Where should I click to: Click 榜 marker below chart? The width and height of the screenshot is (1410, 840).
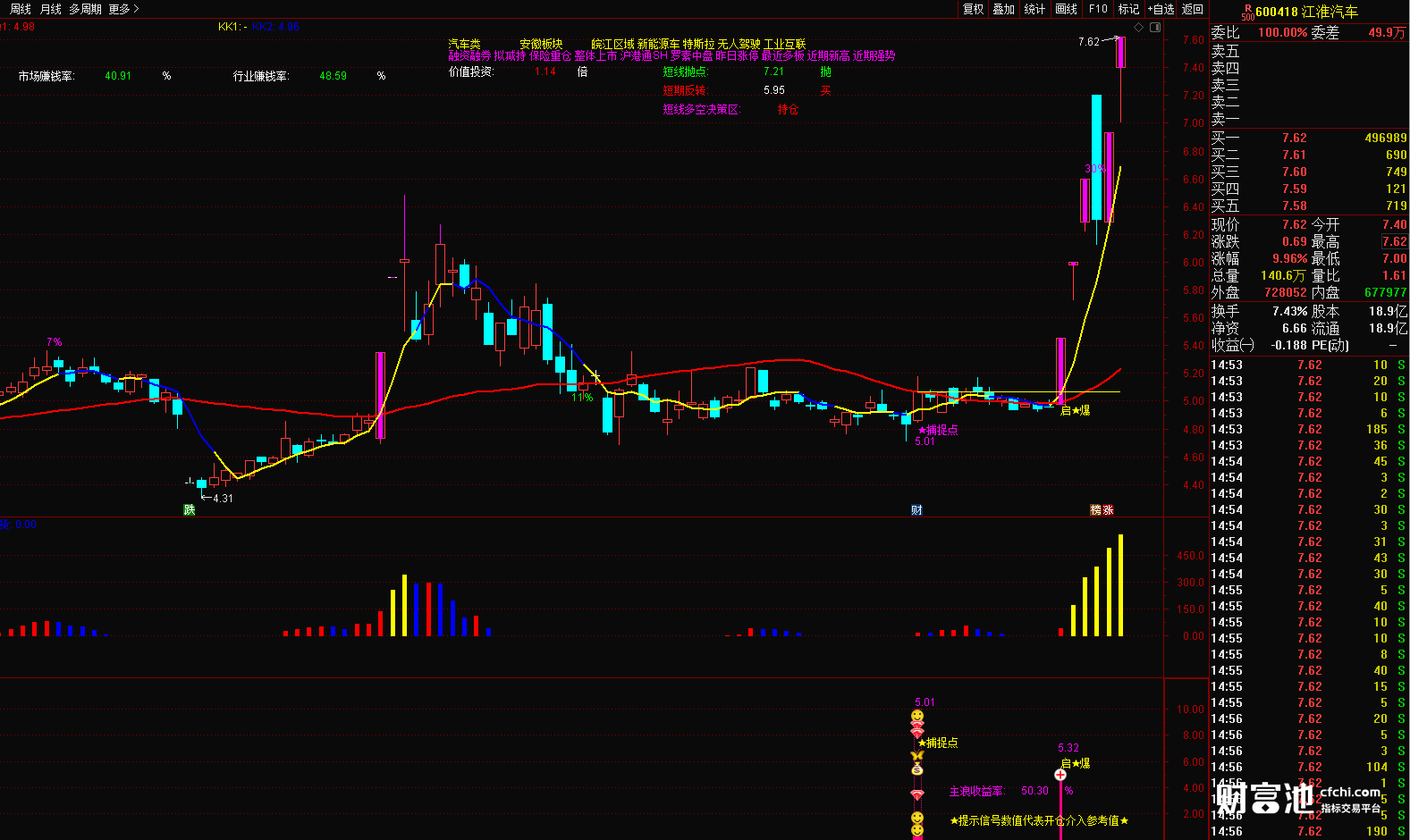point(1096,510)
